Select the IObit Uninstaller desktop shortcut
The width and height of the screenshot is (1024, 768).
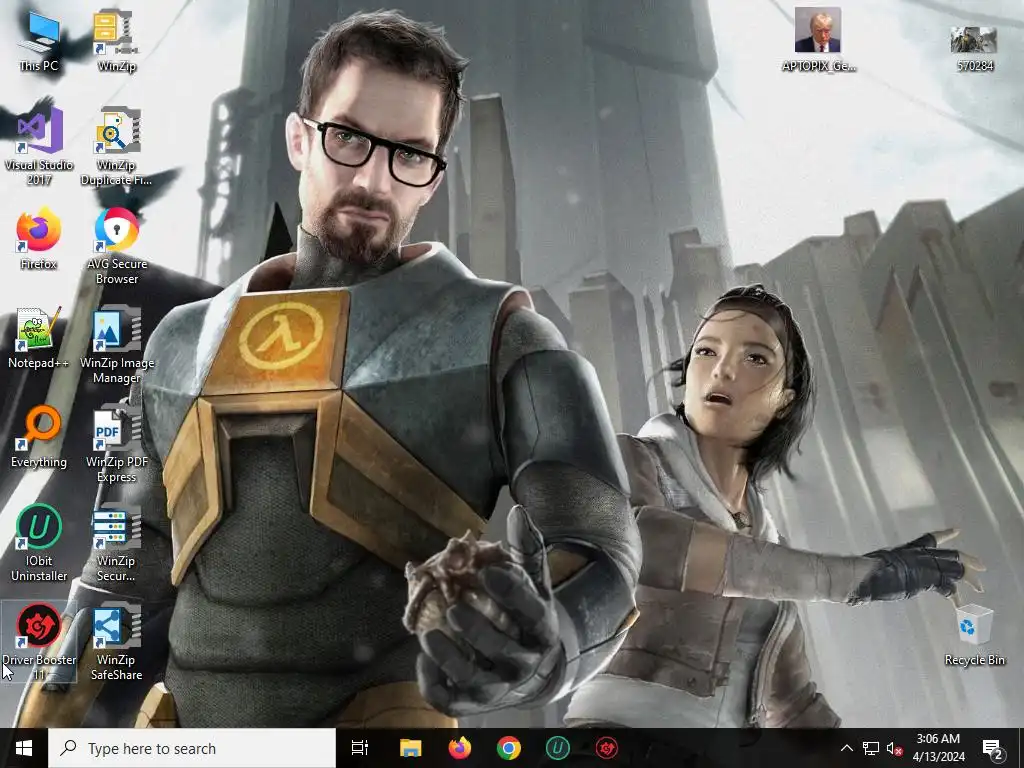39,543
